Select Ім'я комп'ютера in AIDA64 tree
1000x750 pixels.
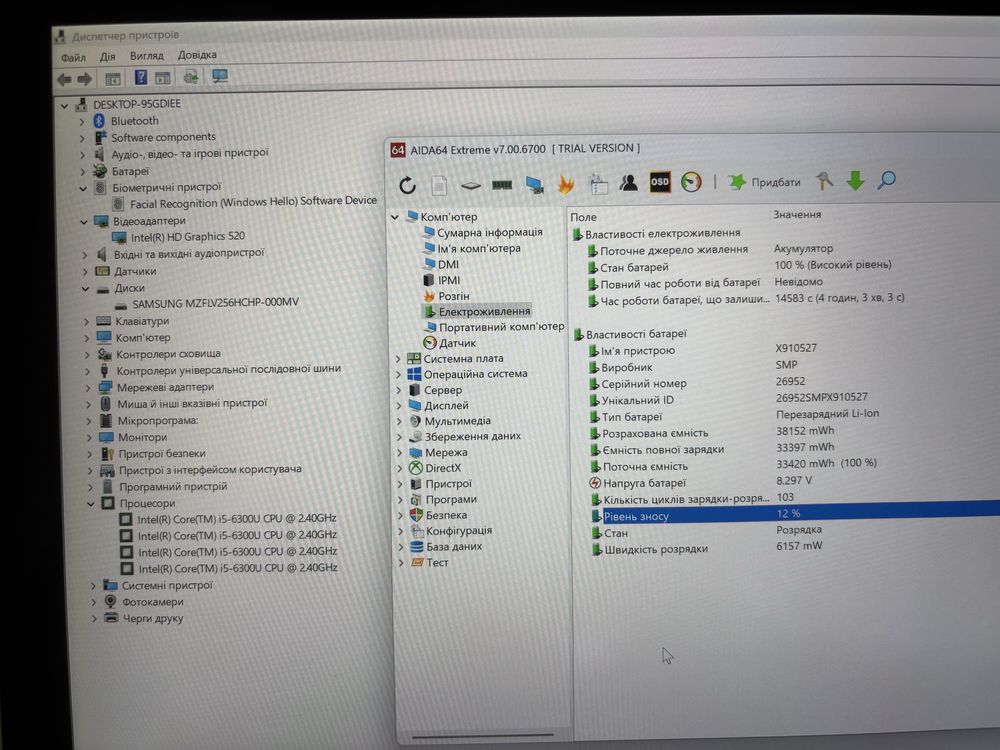tap(479, 249)
